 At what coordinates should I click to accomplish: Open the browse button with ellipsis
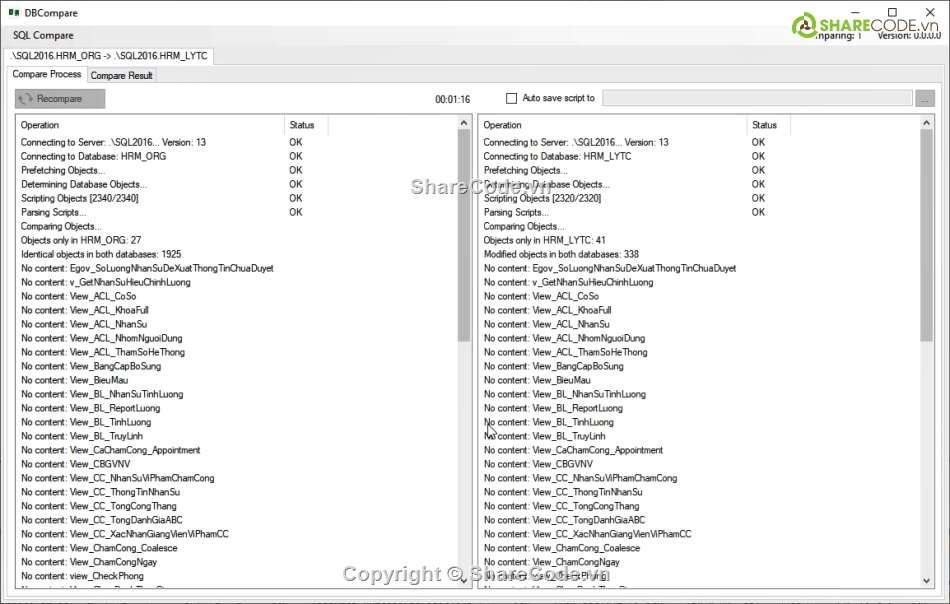click(x=925, y=98)
